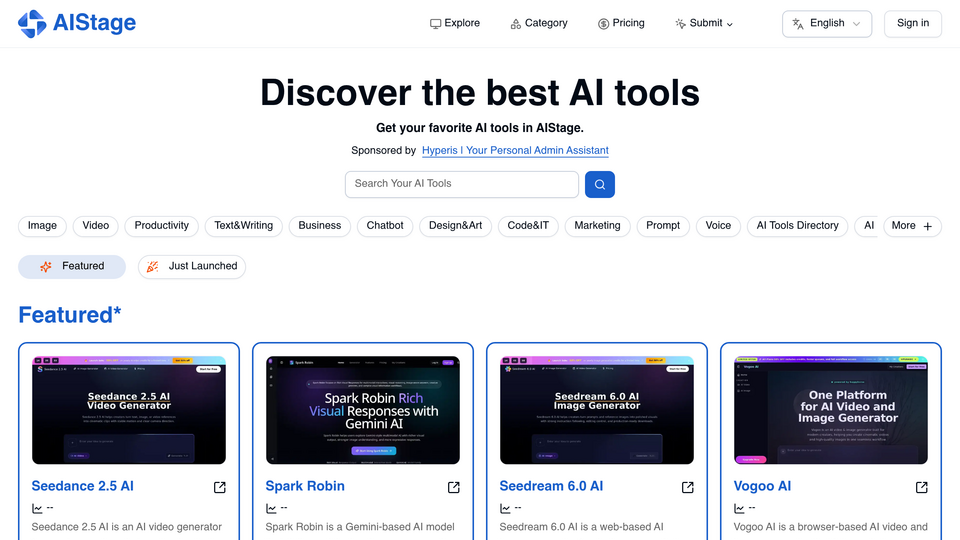Click the Spark Robin title link
Viewport: 960px width, 540px height.
tap(305, 486)
